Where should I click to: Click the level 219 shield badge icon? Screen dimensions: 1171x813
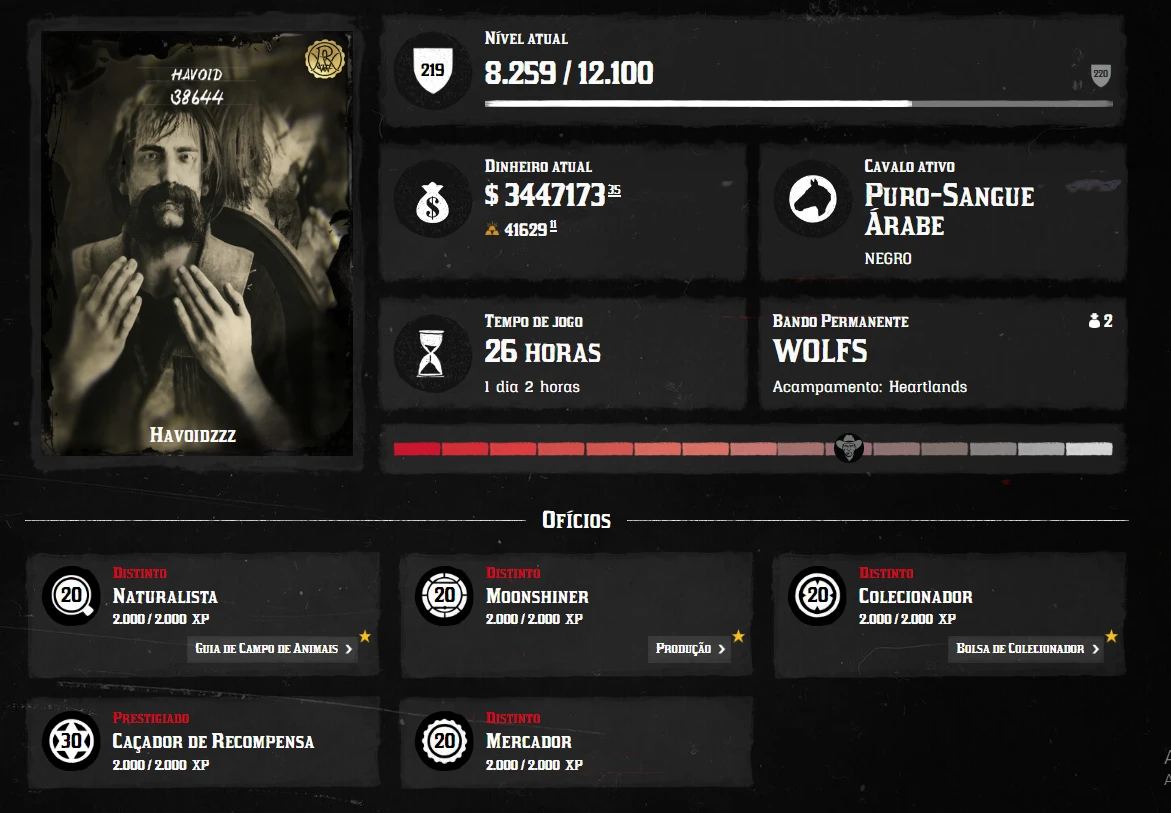coord(432,71)
